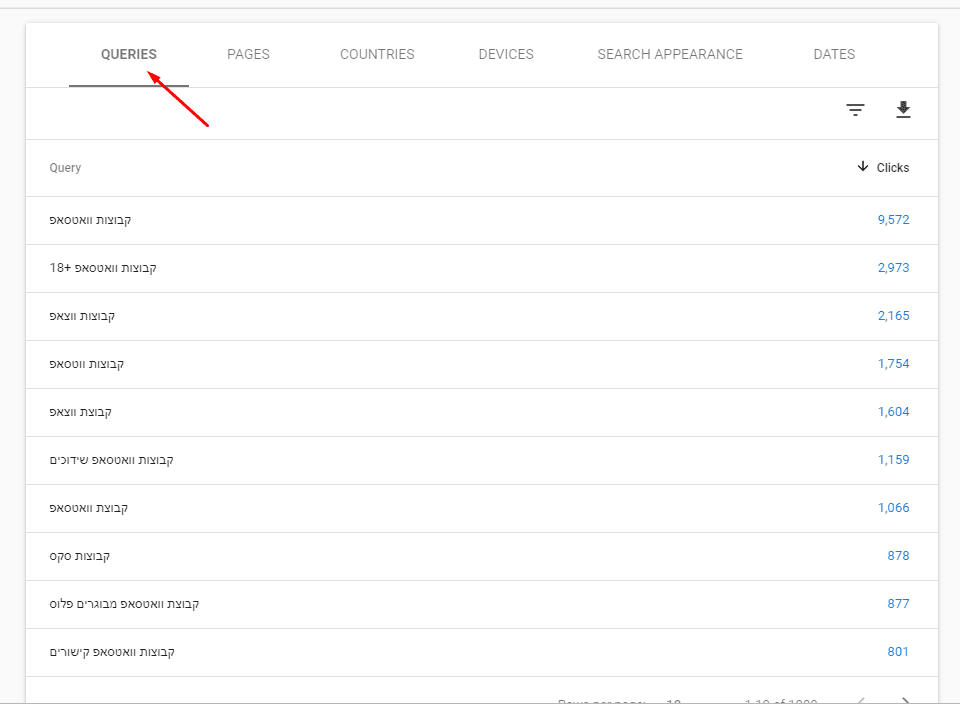Switch to the PAGES tab
The image size is (960, 707).
click(x=248, y=54)
